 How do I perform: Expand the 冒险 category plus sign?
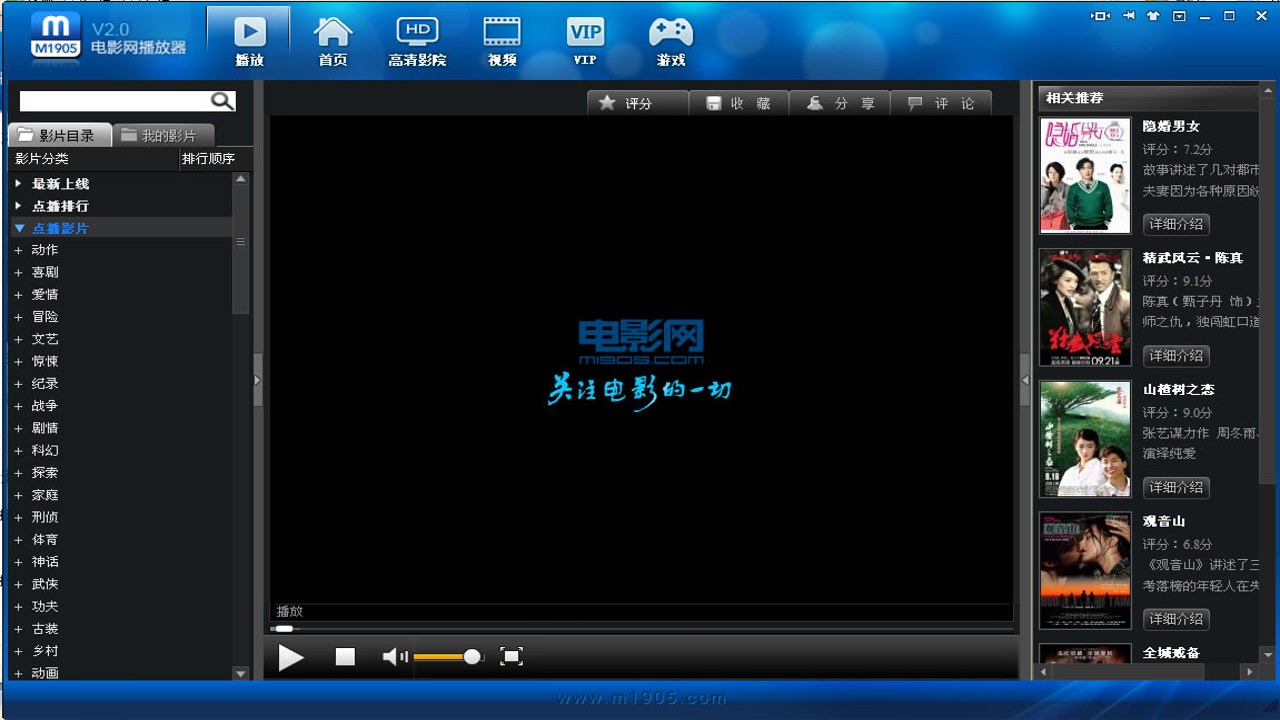click(18, 317)
